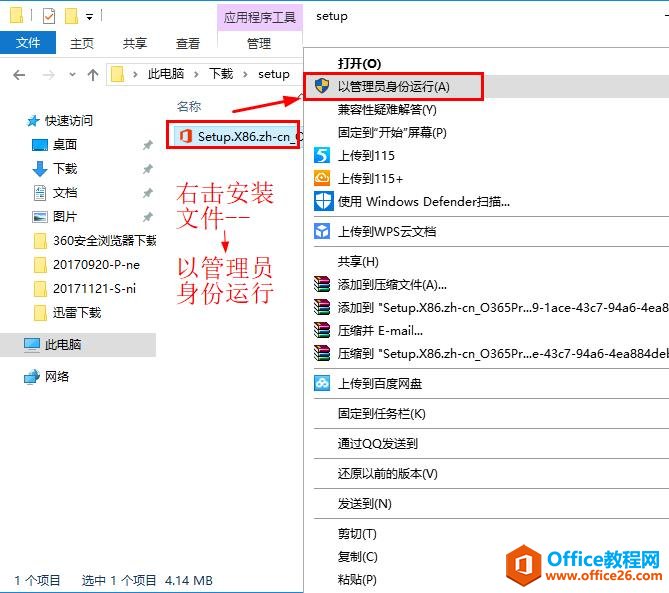Image resolution: width=669 pixels, height=593 pixels.
Task: Choose 打开(O) from context menu
Action: [359, 64]
